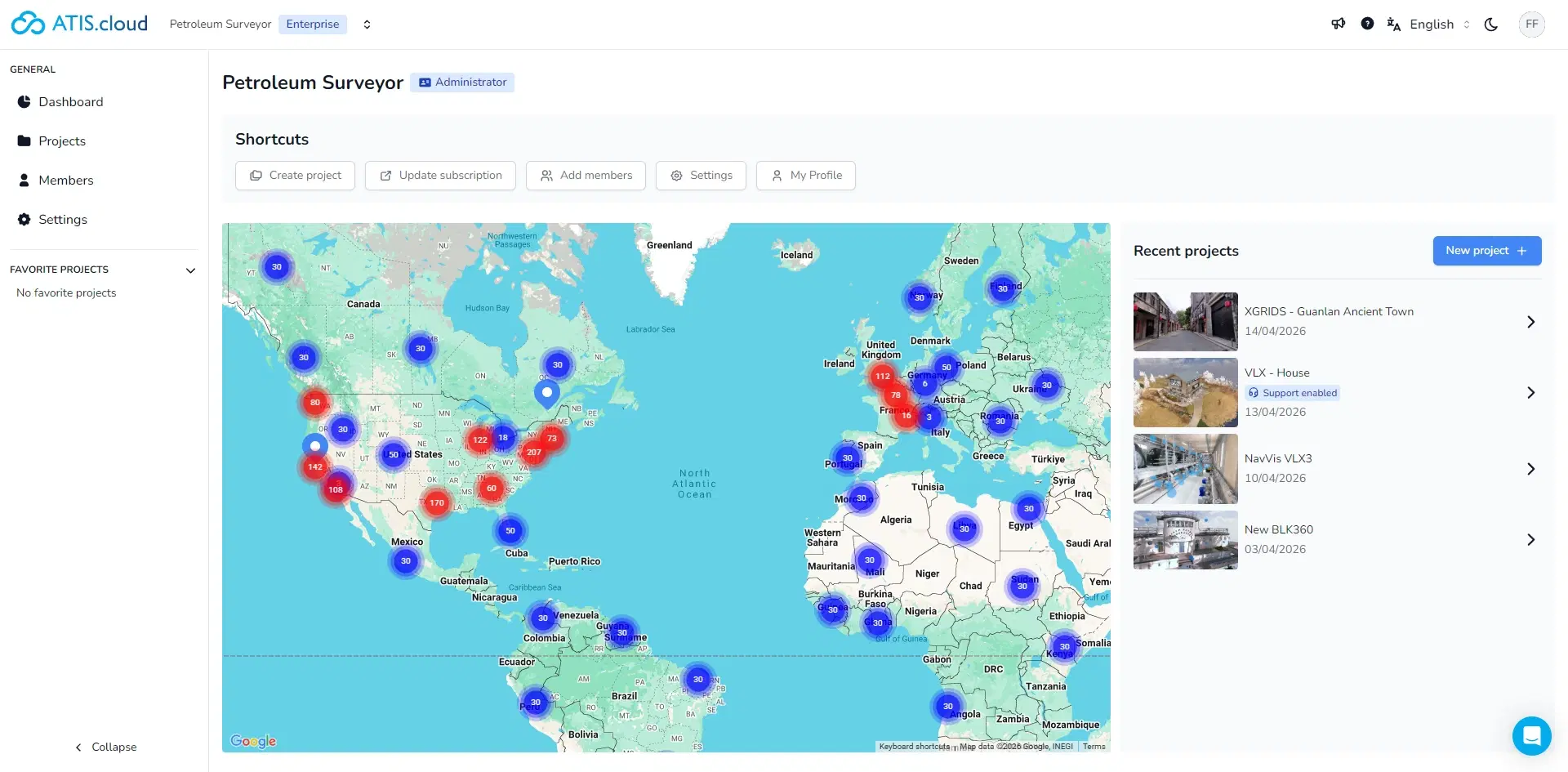Collapse the sidebar
This screenshot has width=1568, height=772.
click(x=105, y=747)
